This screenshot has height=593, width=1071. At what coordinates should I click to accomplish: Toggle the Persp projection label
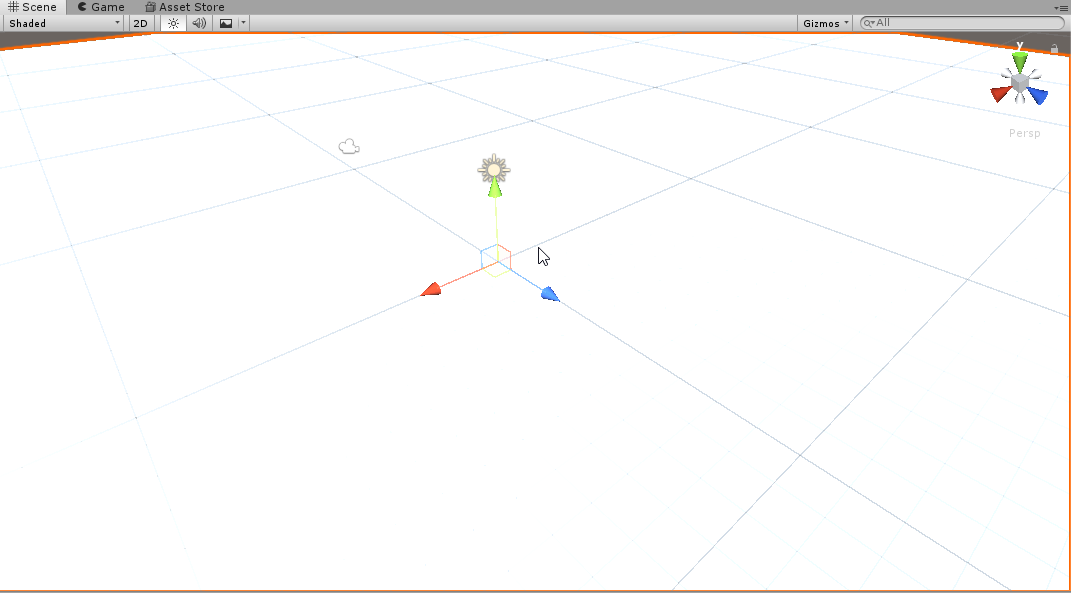(x=1025, y=133)
